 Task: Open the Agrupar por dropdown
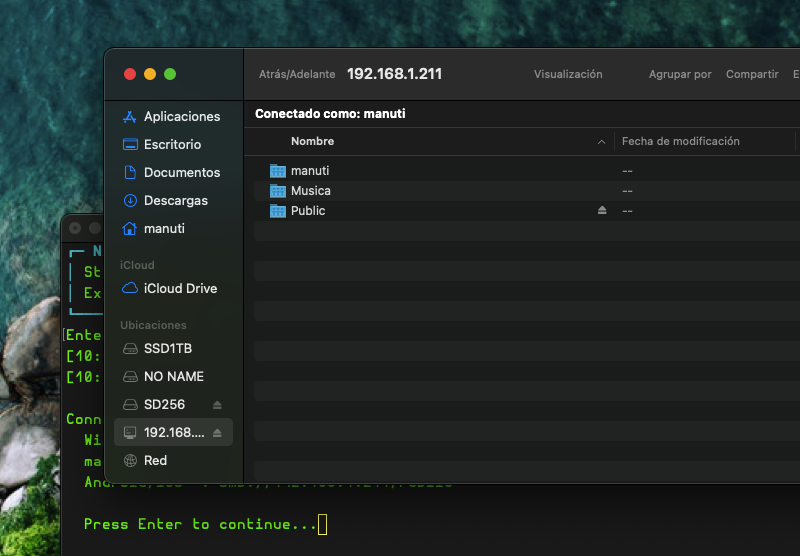pyautogui.click(x=680, y=74)
